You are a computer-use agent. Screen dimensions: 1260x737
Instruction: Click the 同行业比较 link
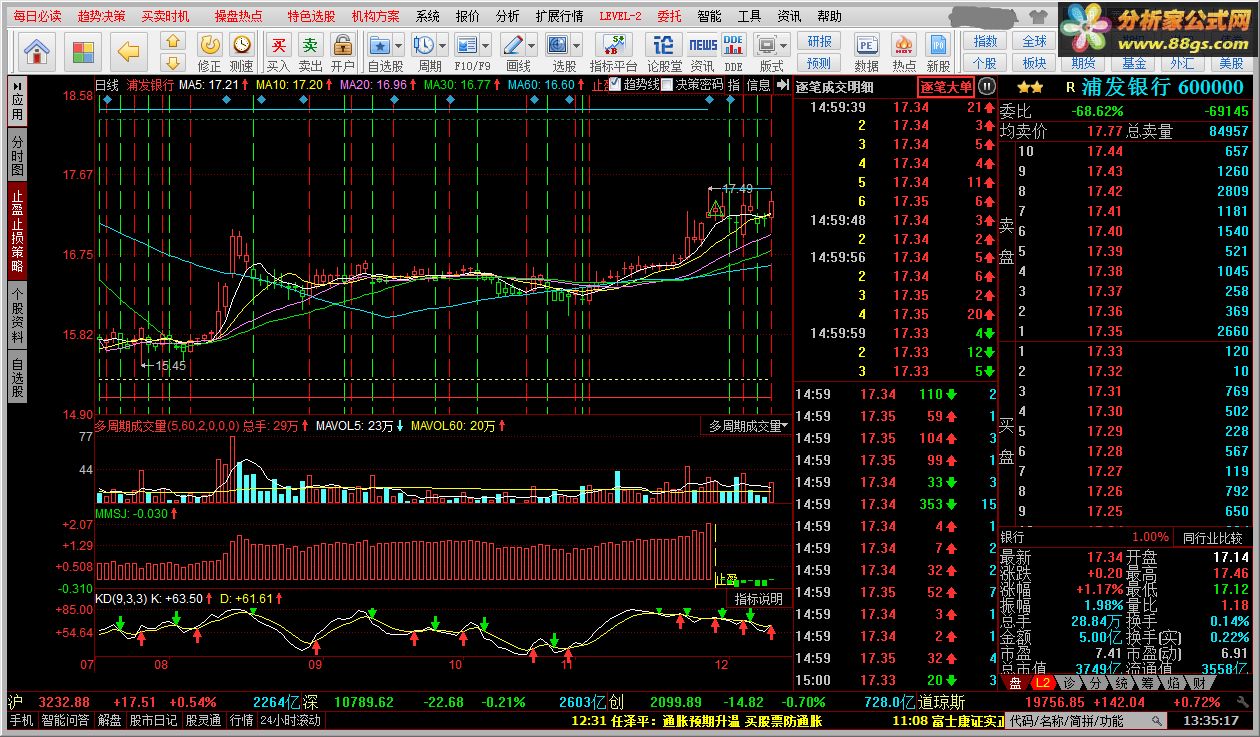point(1211,537)
